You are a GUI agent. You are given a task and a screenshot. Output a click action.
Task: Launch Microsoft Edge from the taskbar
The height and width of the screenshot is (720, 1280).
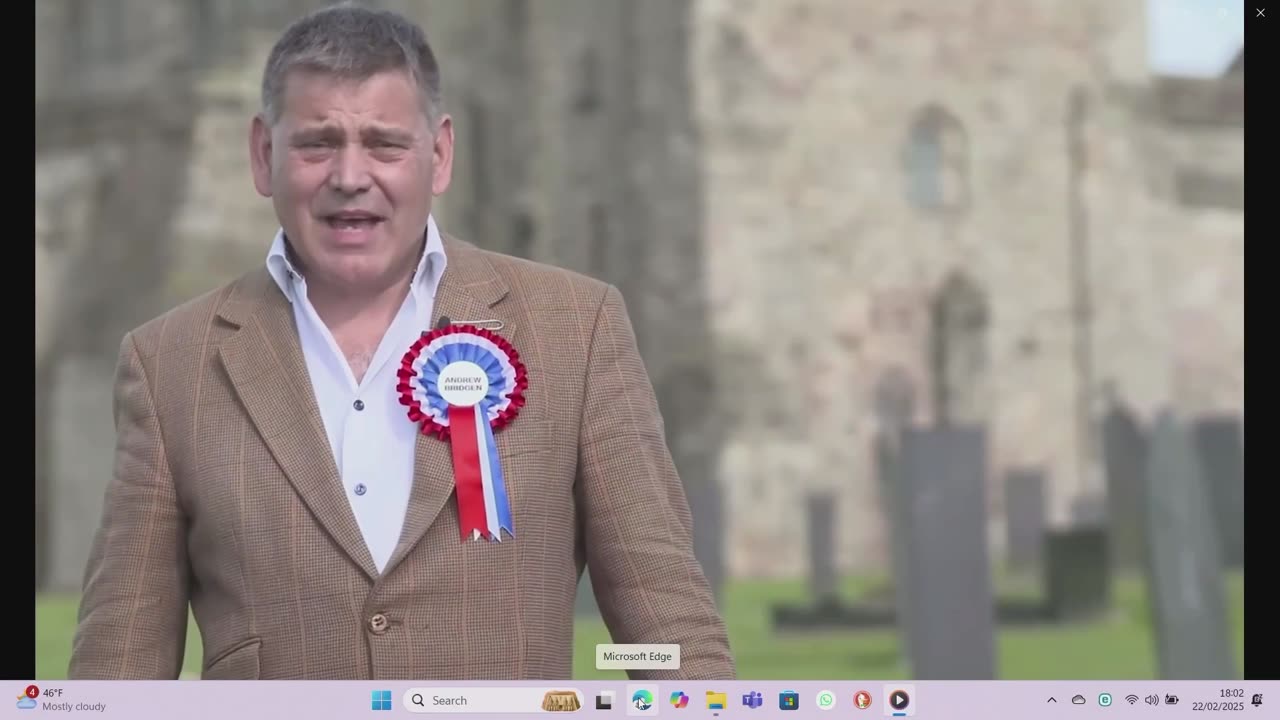click(x=642, y=700)
